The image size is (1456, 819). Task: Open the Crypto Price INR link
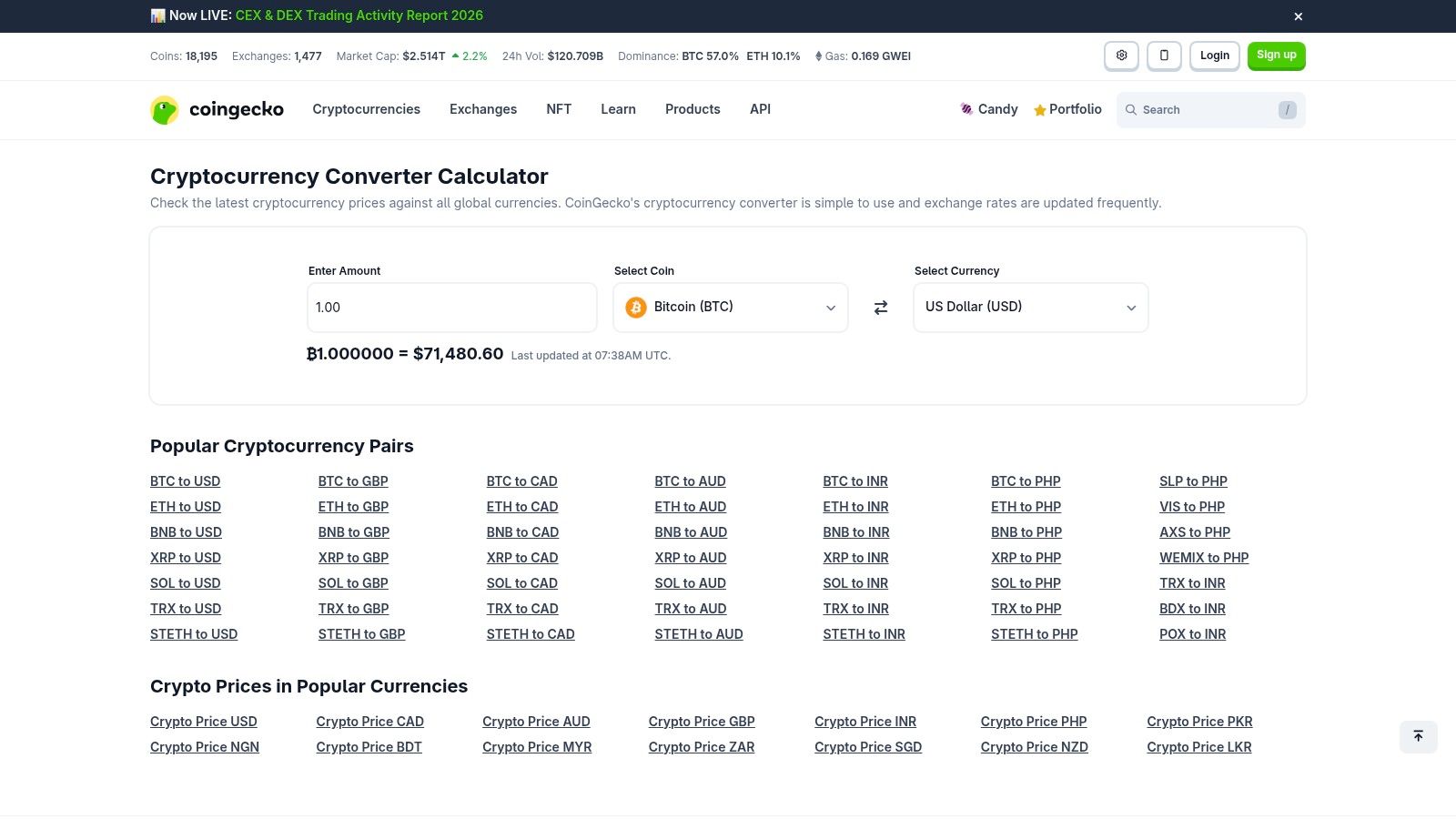pos(864,721)
